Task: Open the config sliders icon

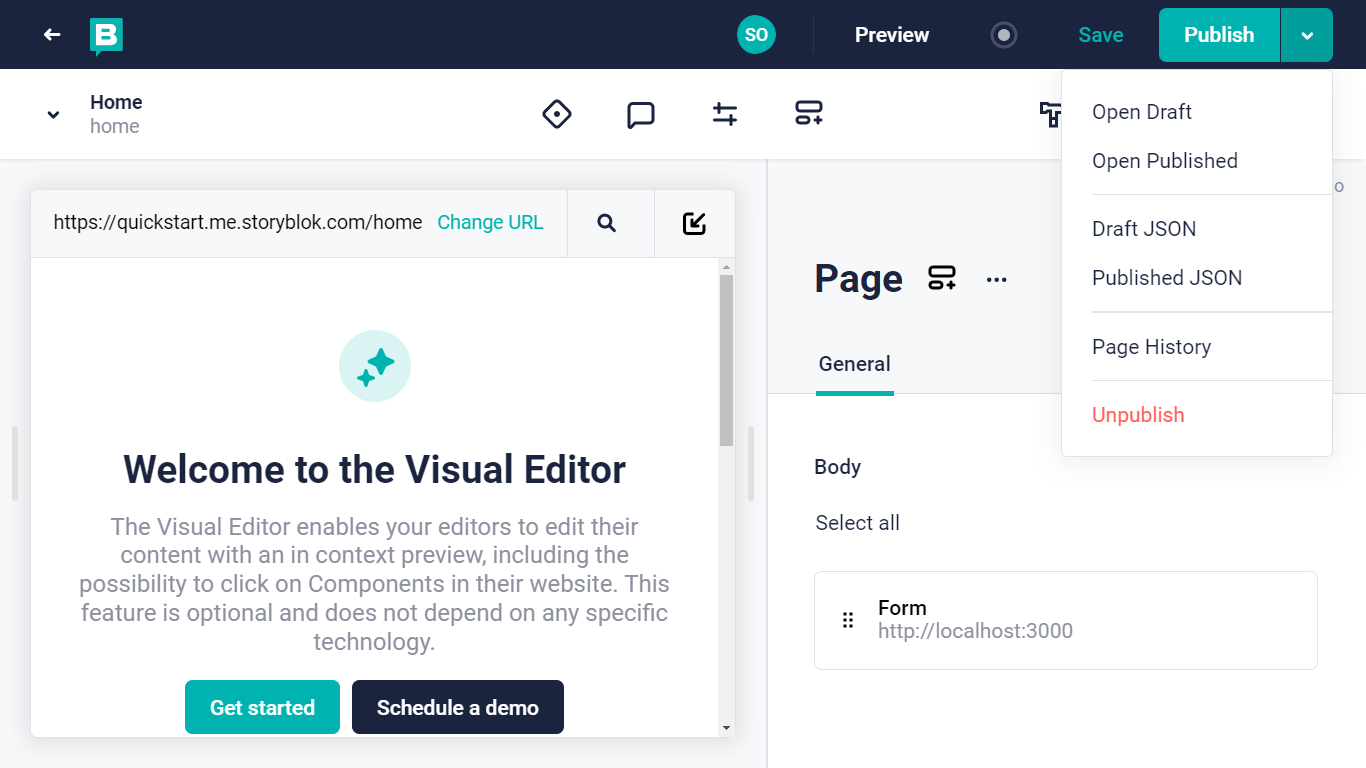Action: (x=725, y=114)
